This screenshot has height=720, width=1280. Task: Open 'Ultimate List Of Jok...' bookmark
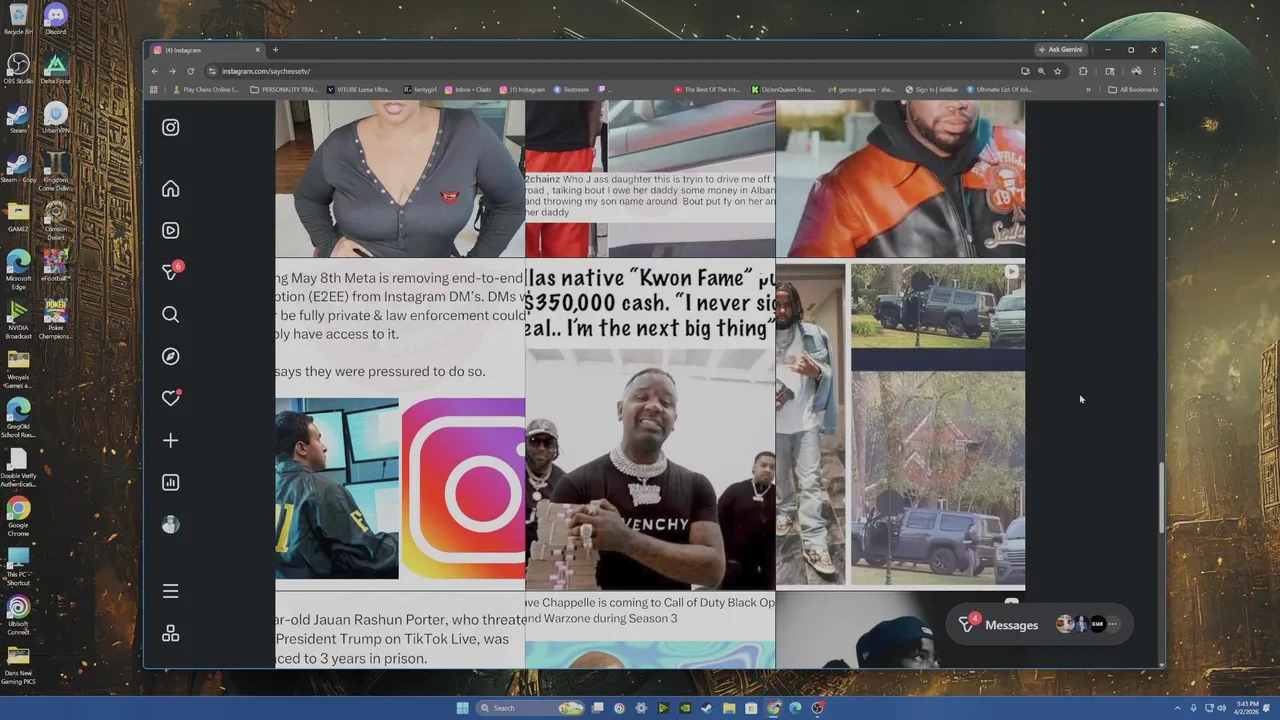(x=1000, y=90)
